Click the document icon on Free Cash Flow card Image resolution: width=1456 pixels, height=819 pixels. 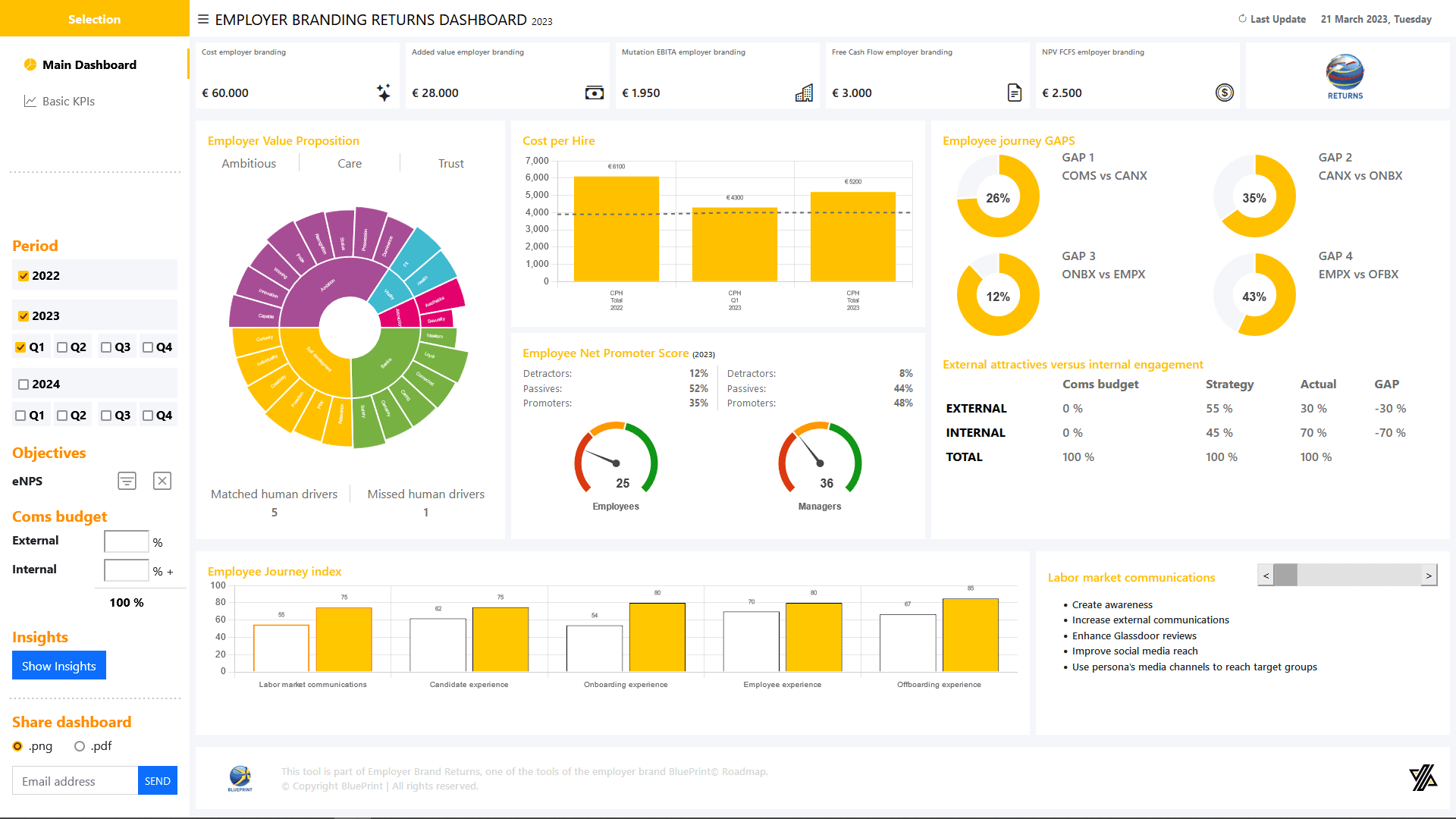pyautogui.click(x=1015, y=93)
